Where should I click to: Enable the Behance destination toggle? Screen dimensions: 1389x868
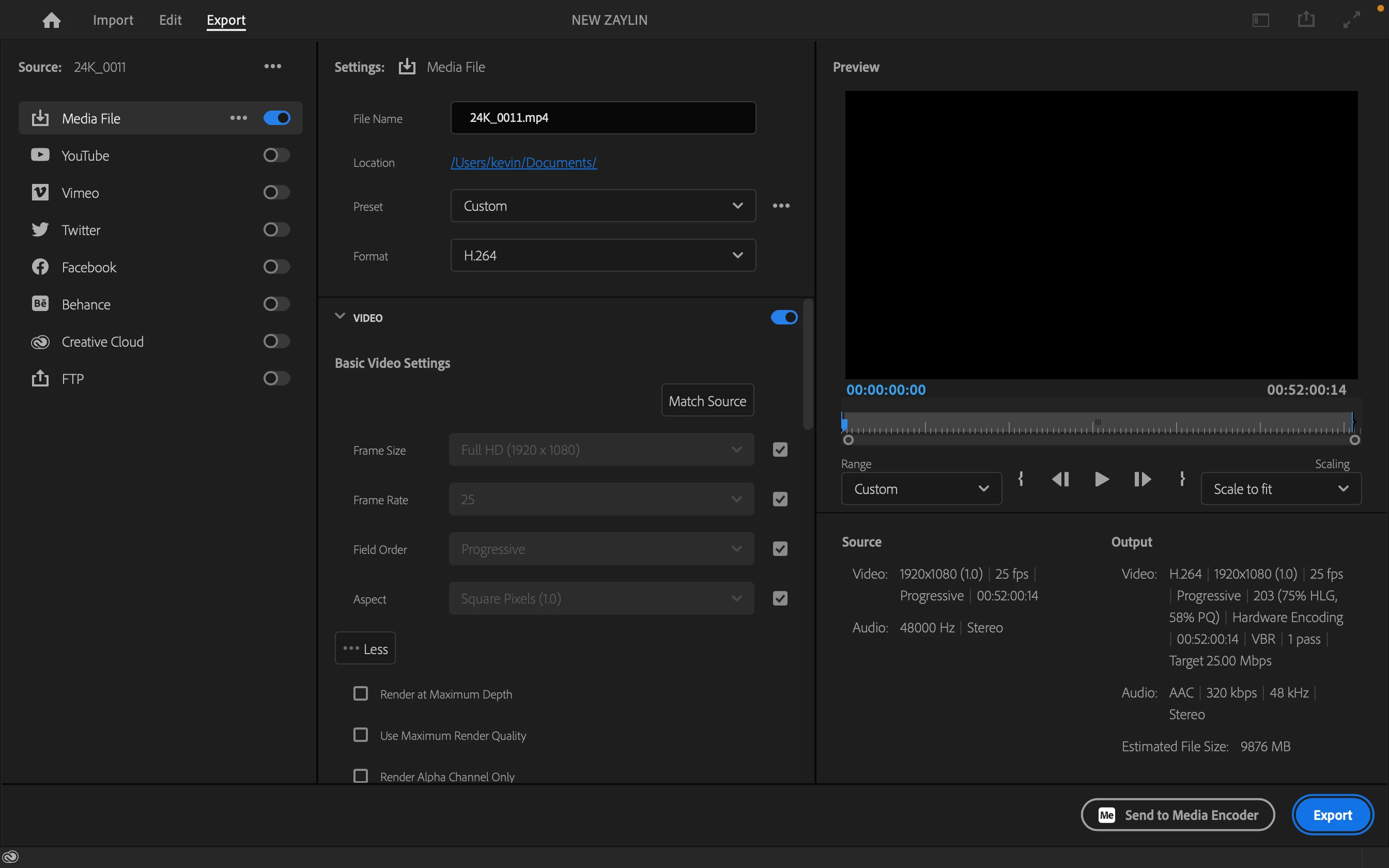pos(276,304)
